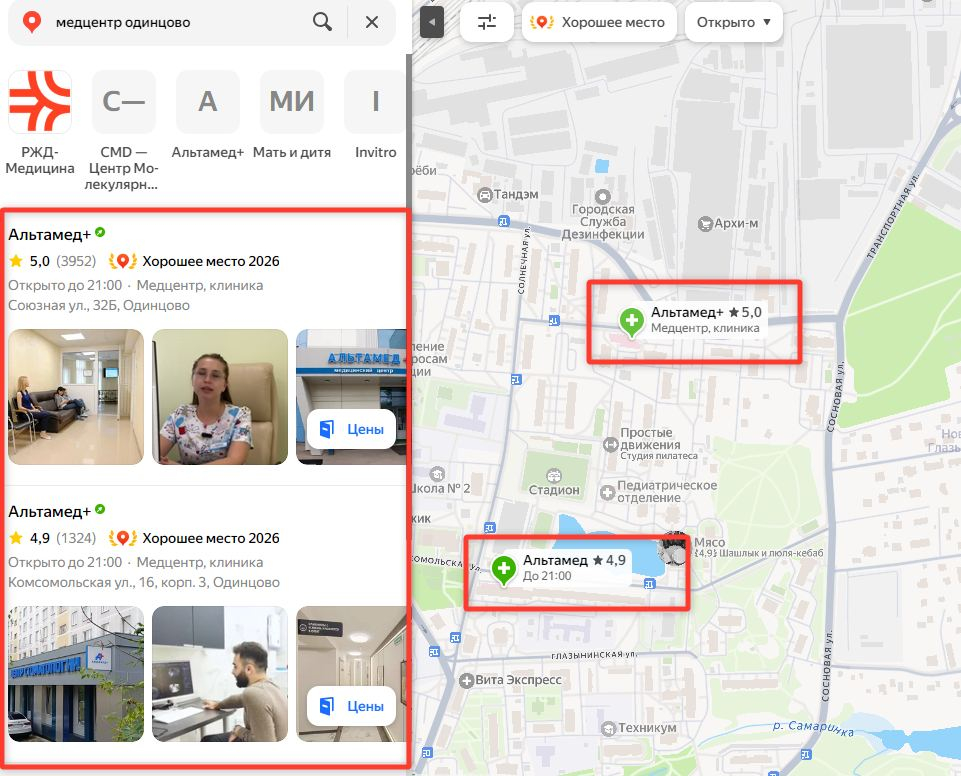This screenshot has height=776, width=961.
Task: Click the Архи-м shop map icon
Action: tap(705, 224)
